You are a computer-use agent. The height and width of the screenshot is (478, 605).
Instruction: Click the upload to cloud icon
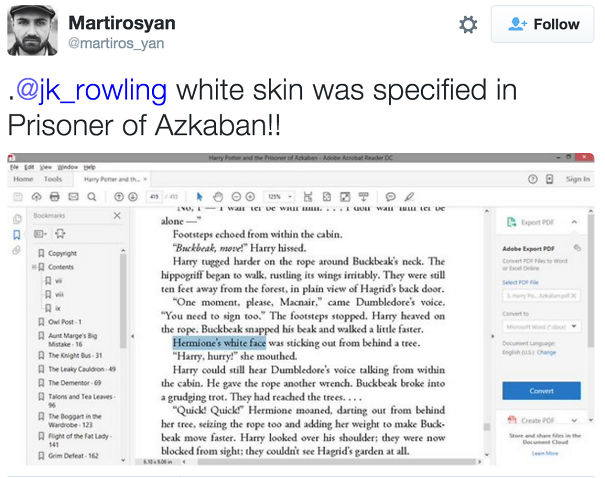click(x=36, y=197)
